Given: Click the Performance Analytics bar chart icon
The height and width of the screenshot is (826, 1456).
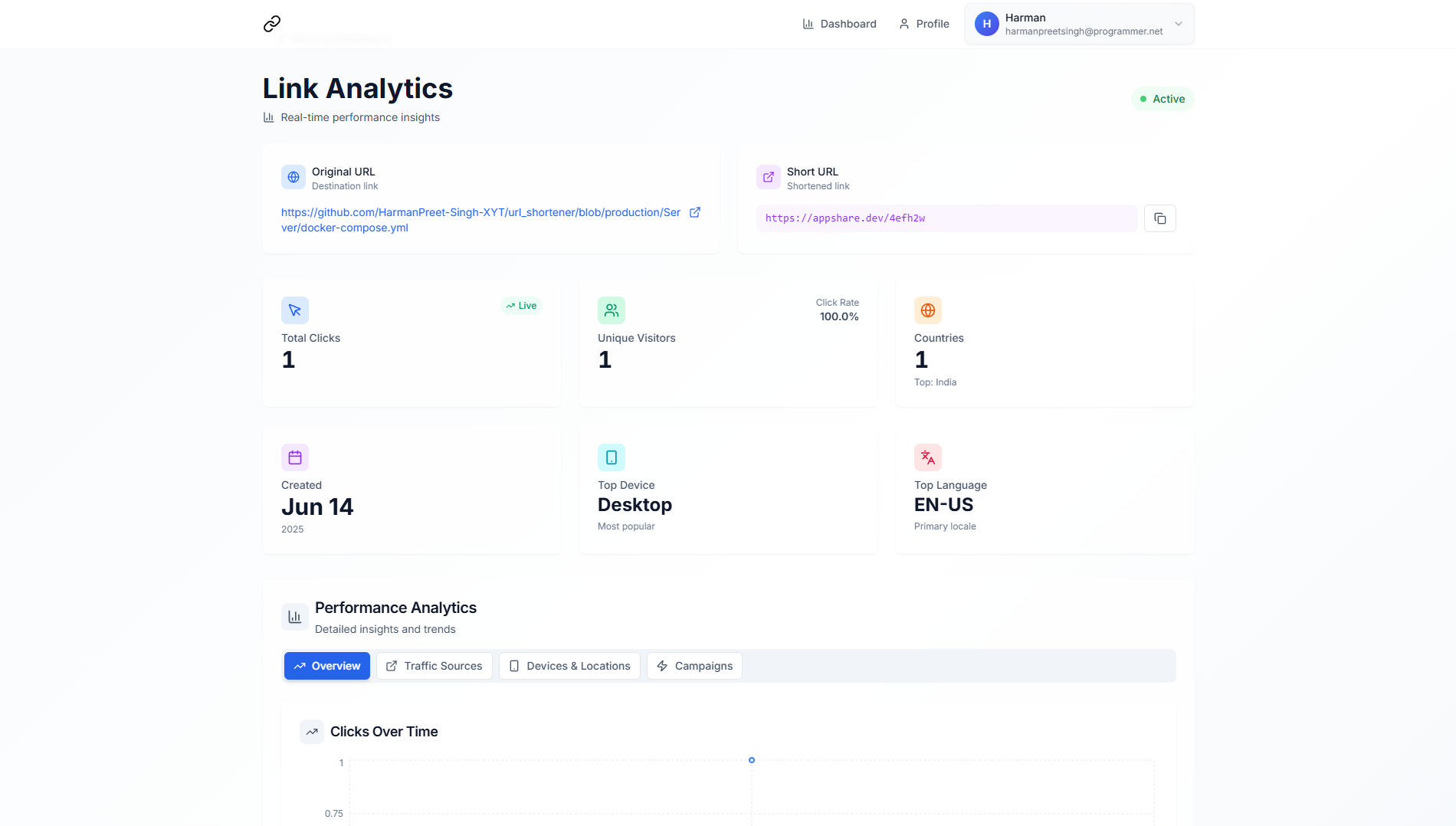Looking at the screenshot, I should (x=295, y=617).
